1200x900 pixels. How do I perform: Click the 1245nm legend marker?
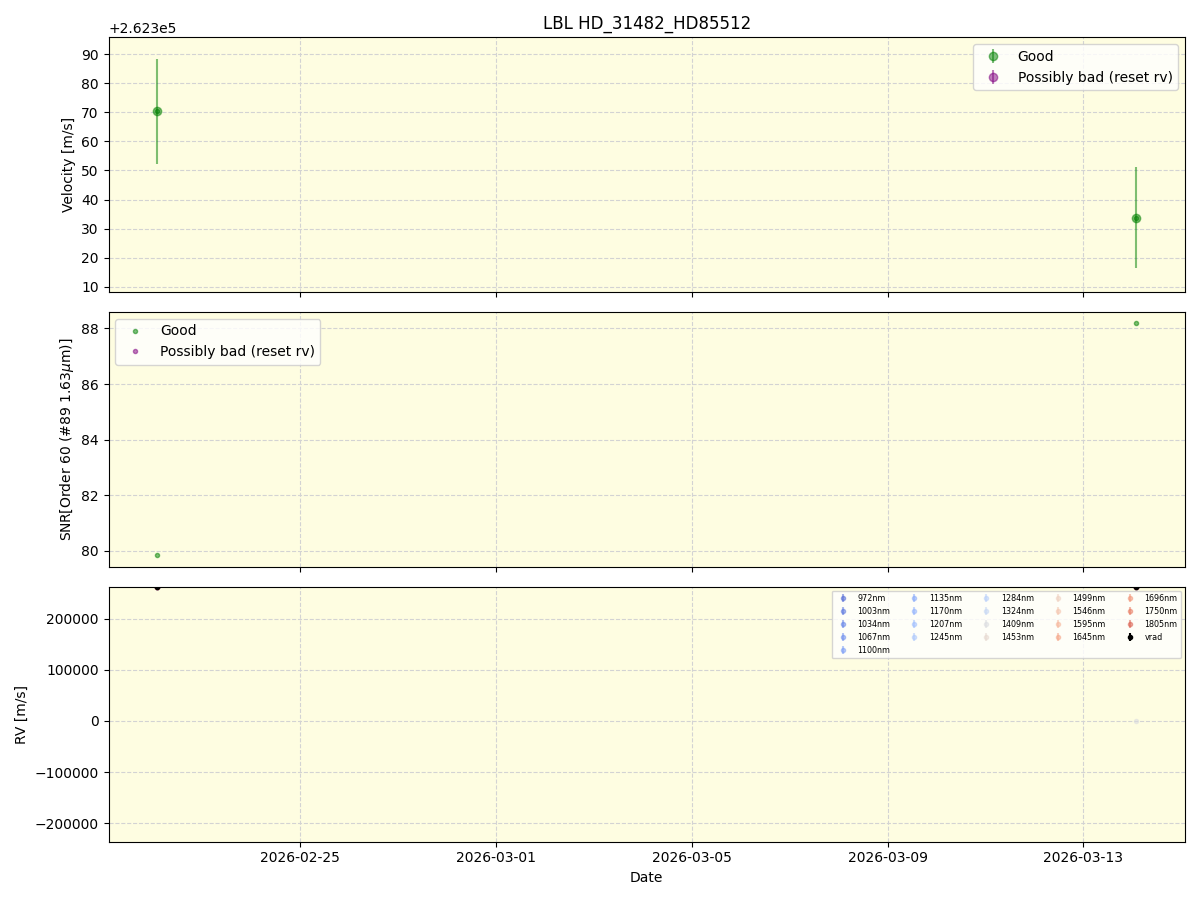(x=914, y=637)
